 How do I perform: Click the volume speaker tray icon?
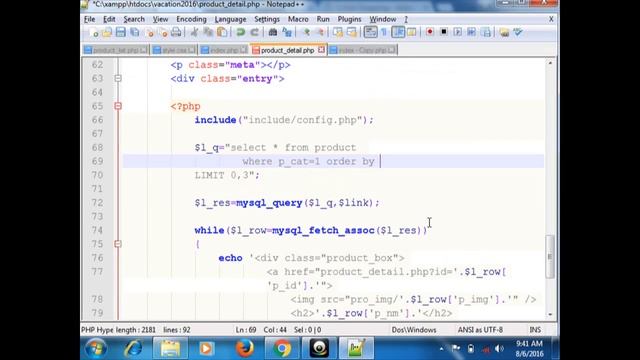tap(499, 349)
